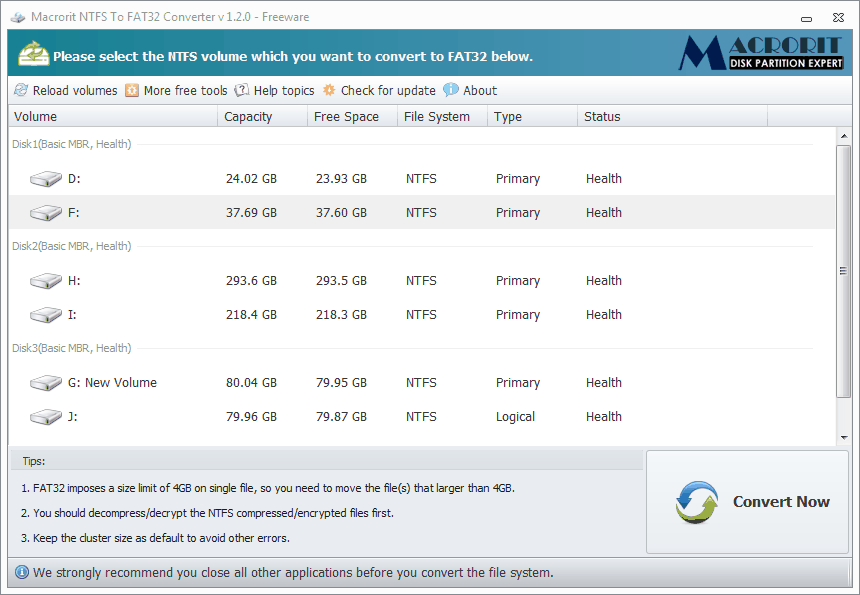Click the H: drive icon on Disk2
The height and width of the screenshot is (595, 860).
pyautogui.click(x=45, y=280)
